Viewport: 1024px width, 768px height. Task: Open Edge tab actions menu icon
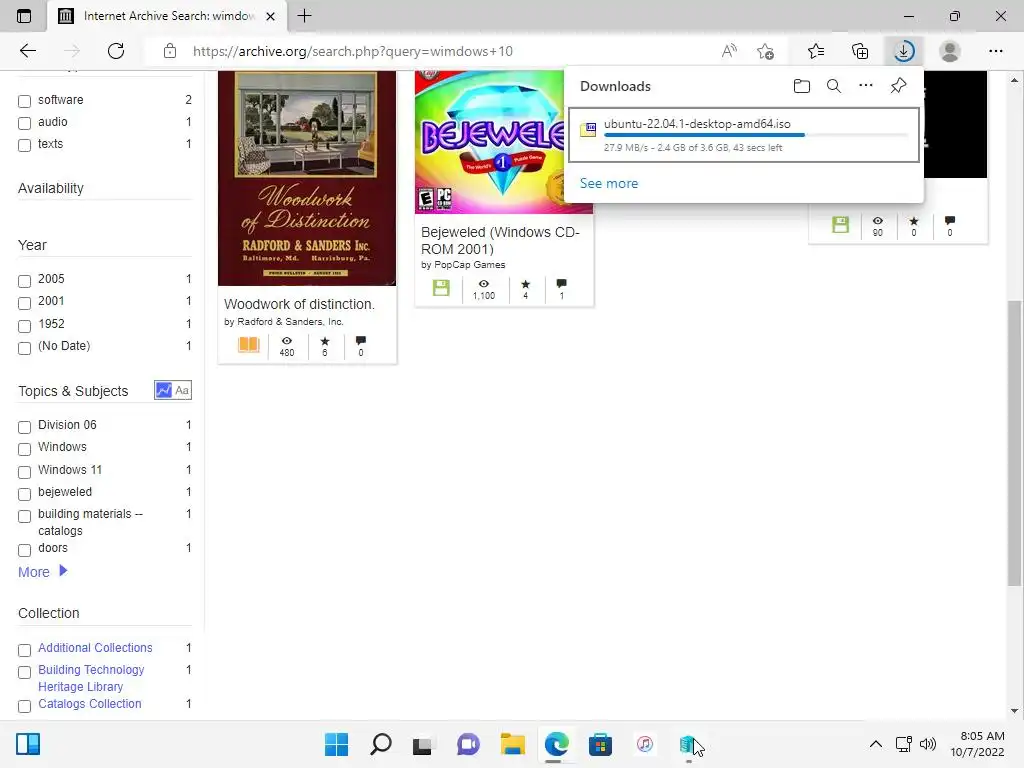pos(24,16)
